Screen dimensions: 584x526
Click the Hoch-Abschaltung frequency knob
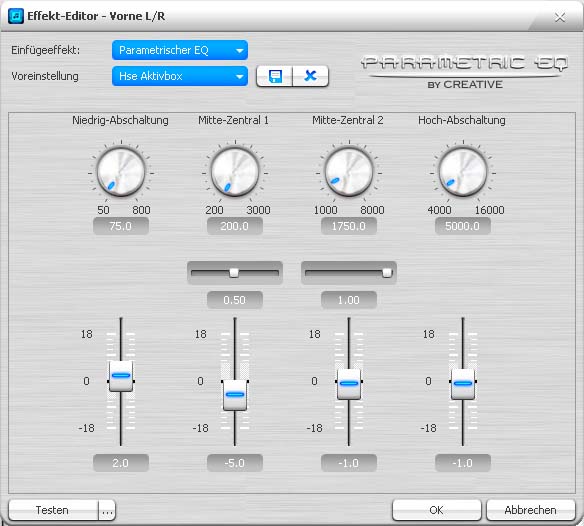[x=463, y=172]
